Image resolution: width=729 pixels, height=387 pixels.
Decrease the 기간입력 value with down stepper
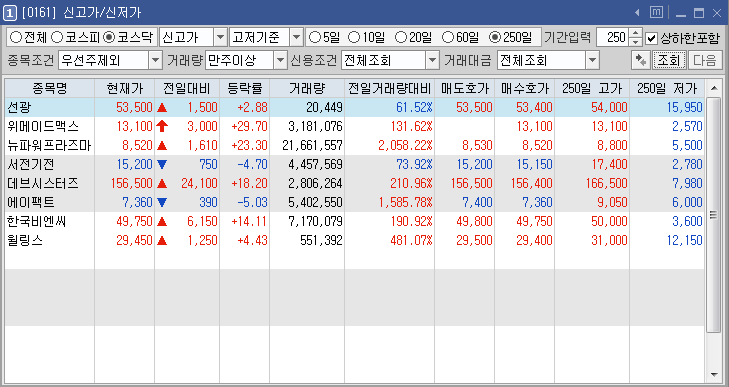coord(635,42)
